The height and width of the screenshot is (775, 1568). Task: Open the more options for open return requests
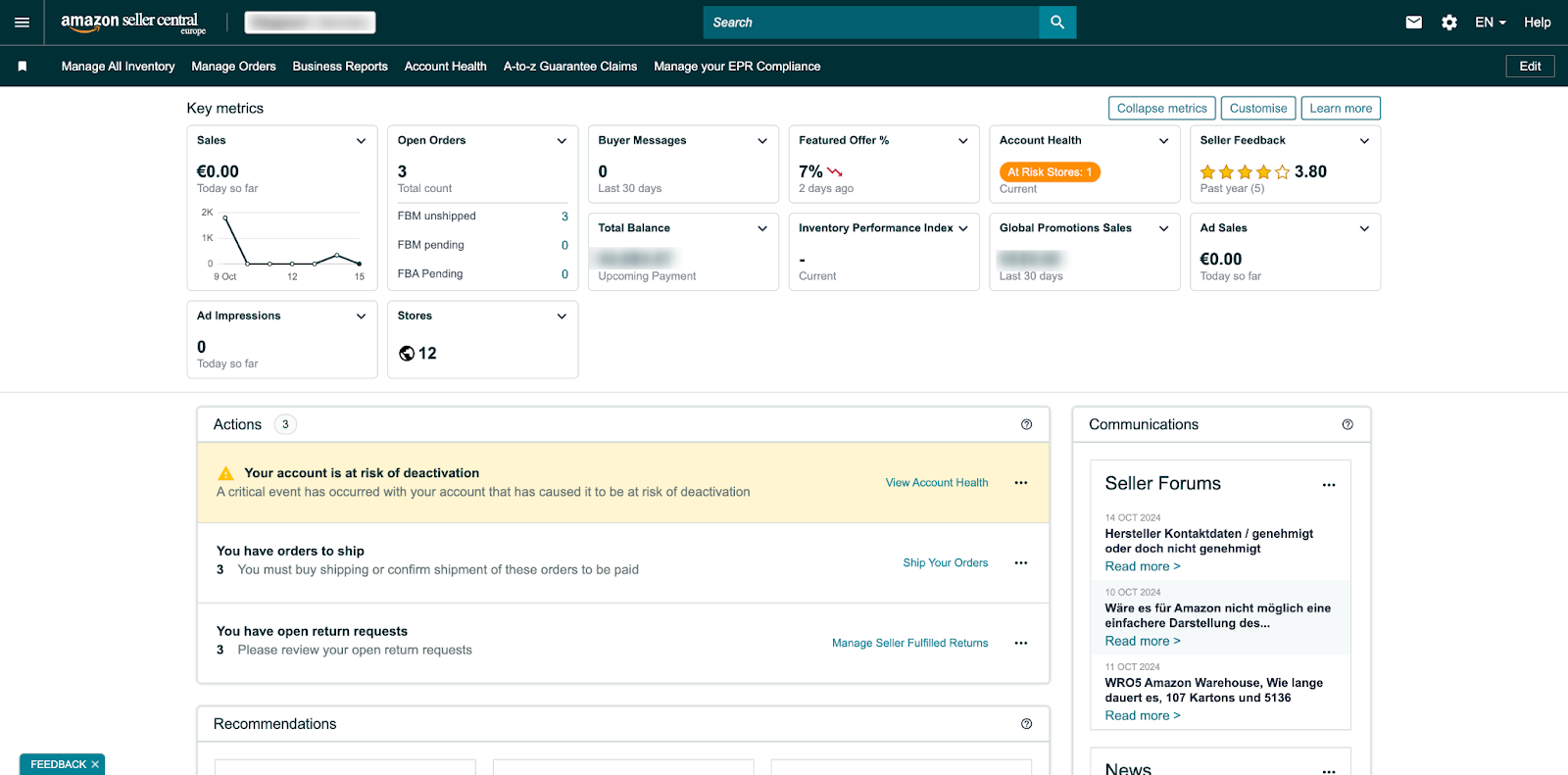pos(1021,644)
